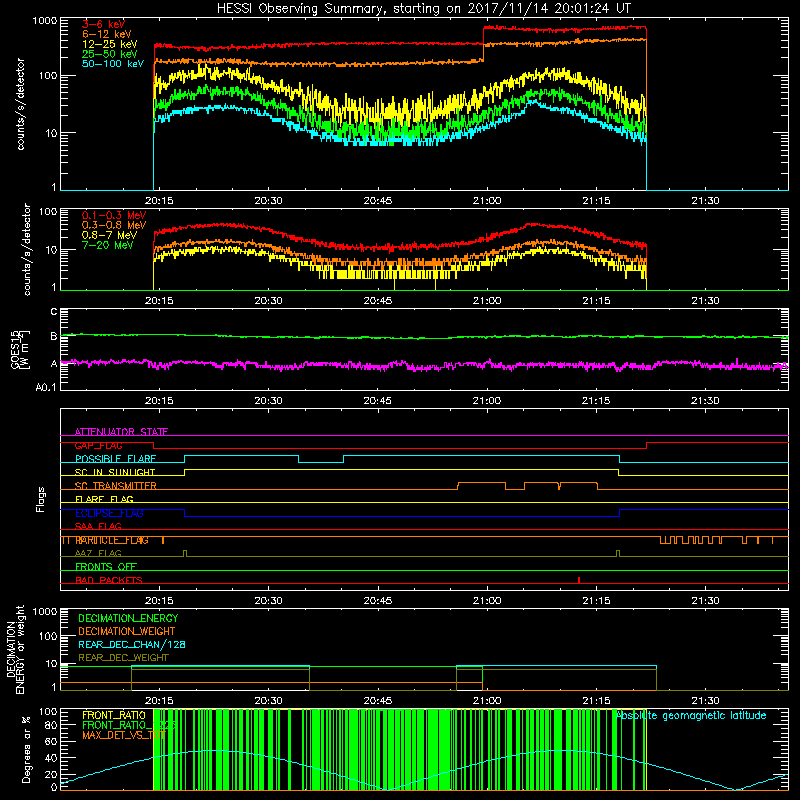Select the orange 0.3-0.8 MeV legend label
Screen dimensions: 800x800
click(x=114, y=225)
